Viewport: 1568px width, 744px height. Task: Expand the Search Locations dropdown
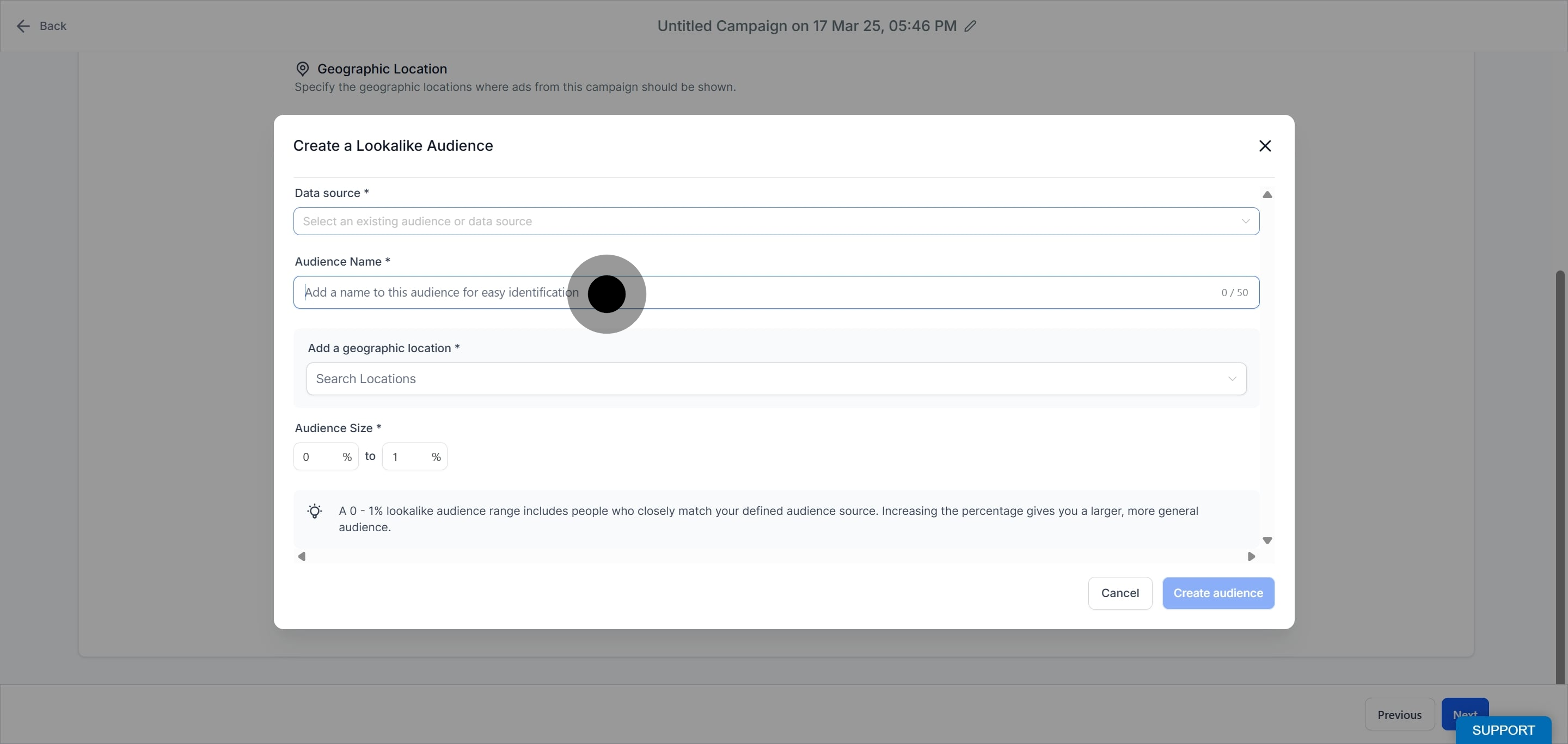[x=776, y=379]
